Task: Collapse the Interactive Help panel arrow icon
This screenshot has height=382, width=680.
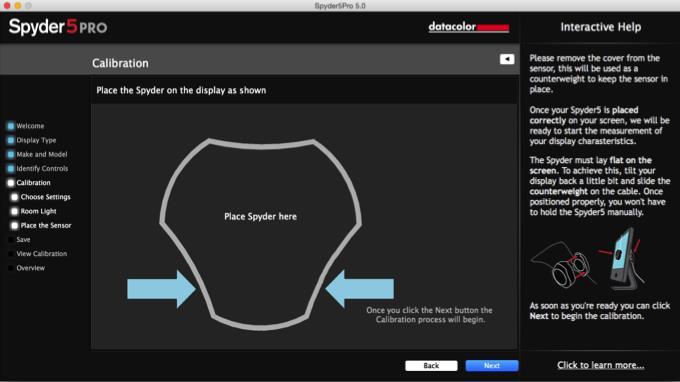Action: point(507,59)
